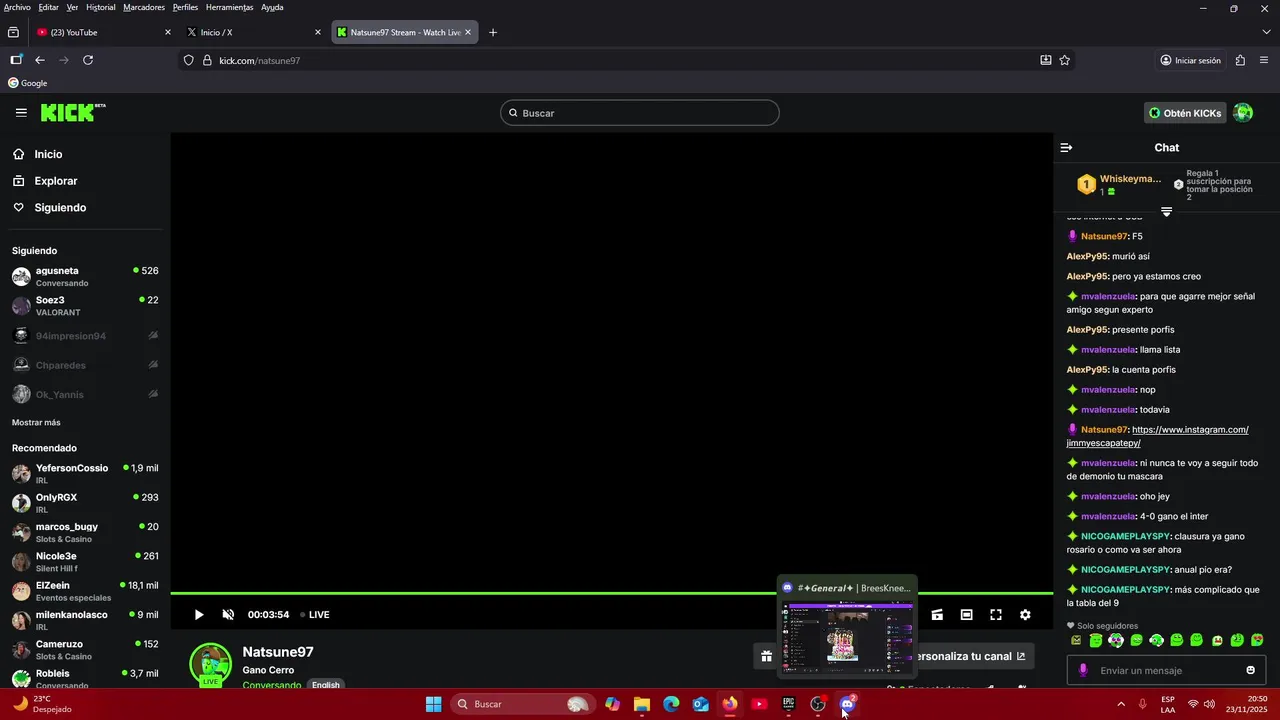This screenshot has height=720, width=1280.
Task: Close the Natsune97 Stream tab
Action: tap(467, 32)
